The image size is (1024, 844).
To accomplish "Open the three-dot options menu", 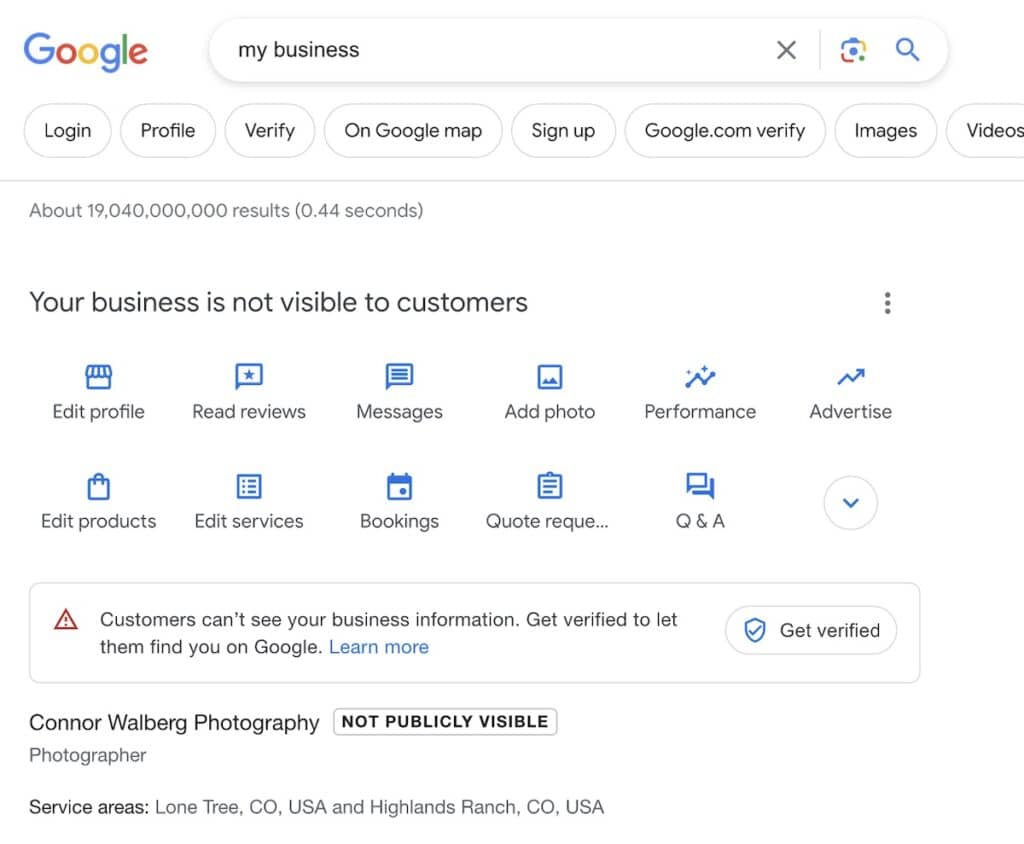I will click(x=887, y=303).
